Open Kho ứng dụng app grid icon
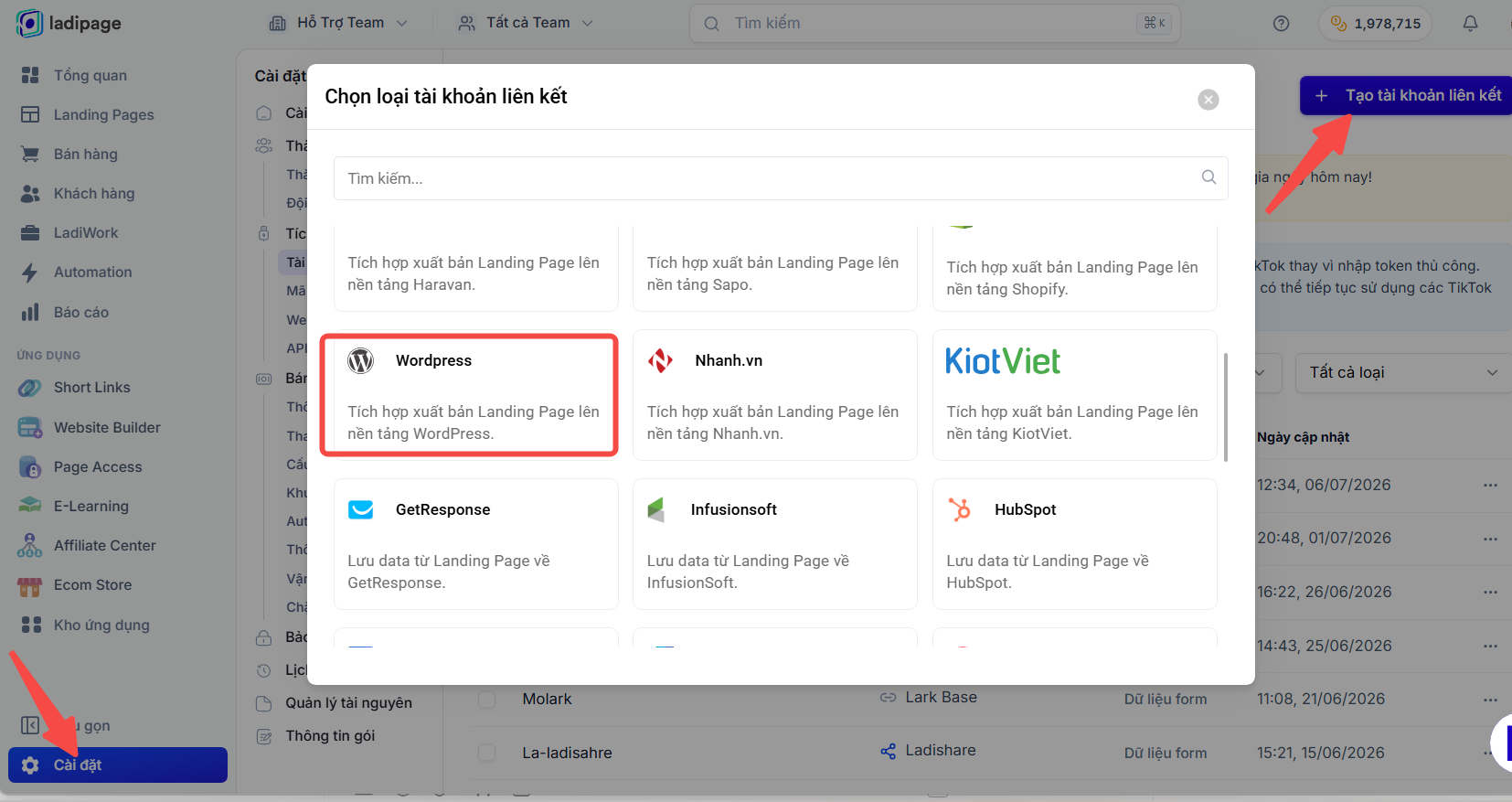This screenshot has width=1512, height=802. point(31,625)
